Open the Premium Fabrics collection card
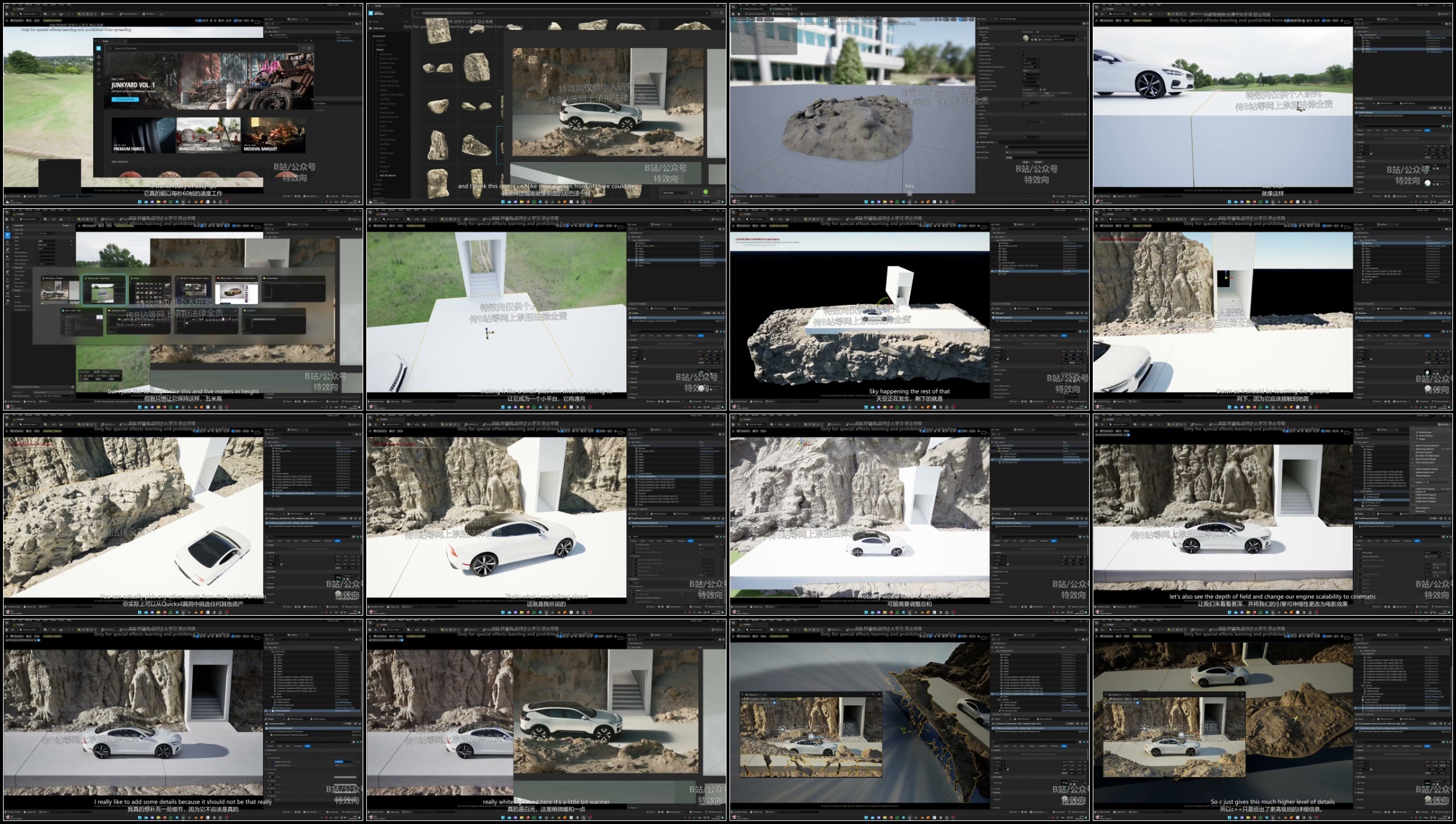Image resolution: width=1456 pixels, height=824 pixels. click(x=143, y=134)
